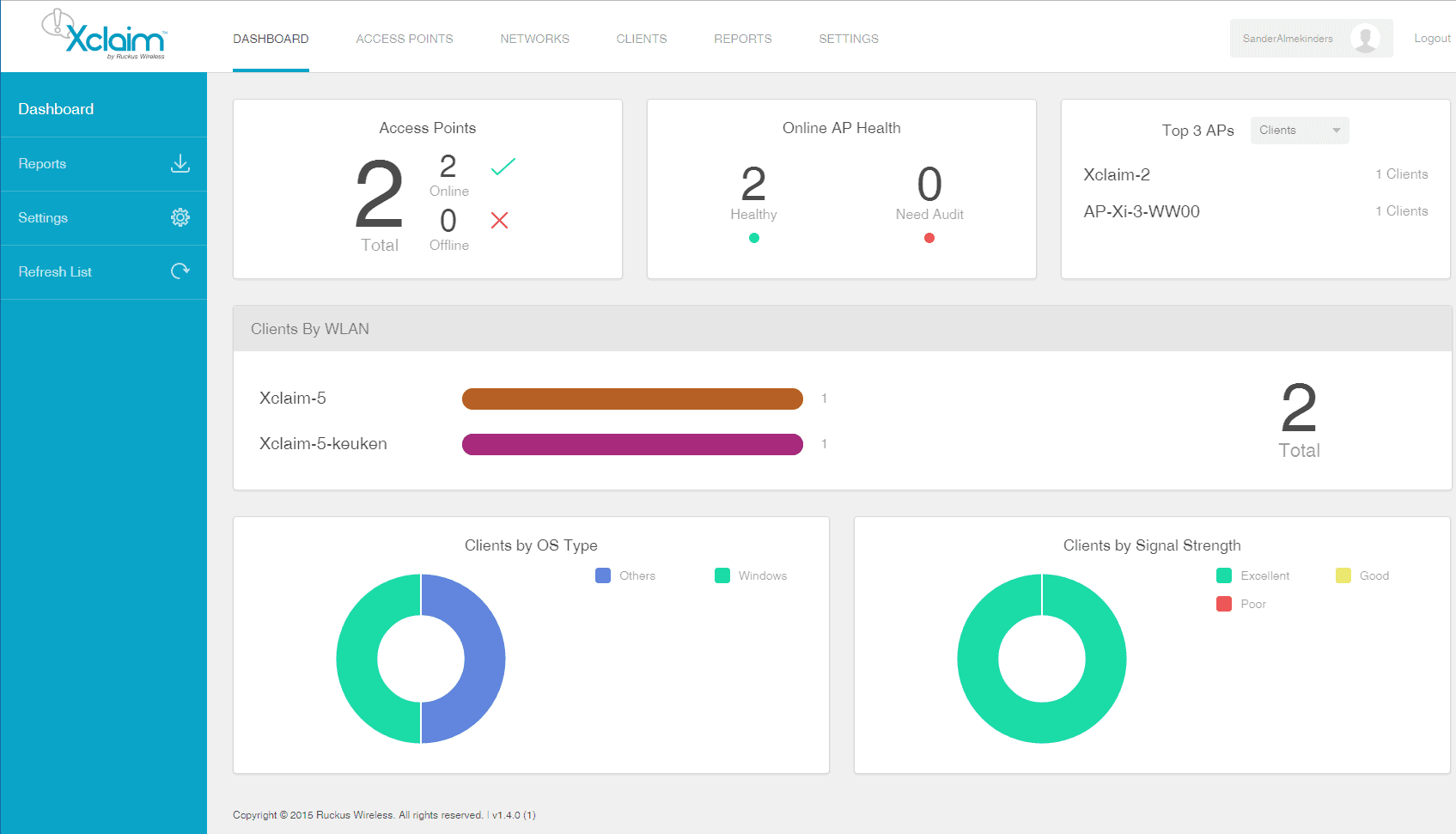Click the Poor red legend swatch
Image resolution: width=1456 pixels, height=834 pixels.
[1224, 604]
